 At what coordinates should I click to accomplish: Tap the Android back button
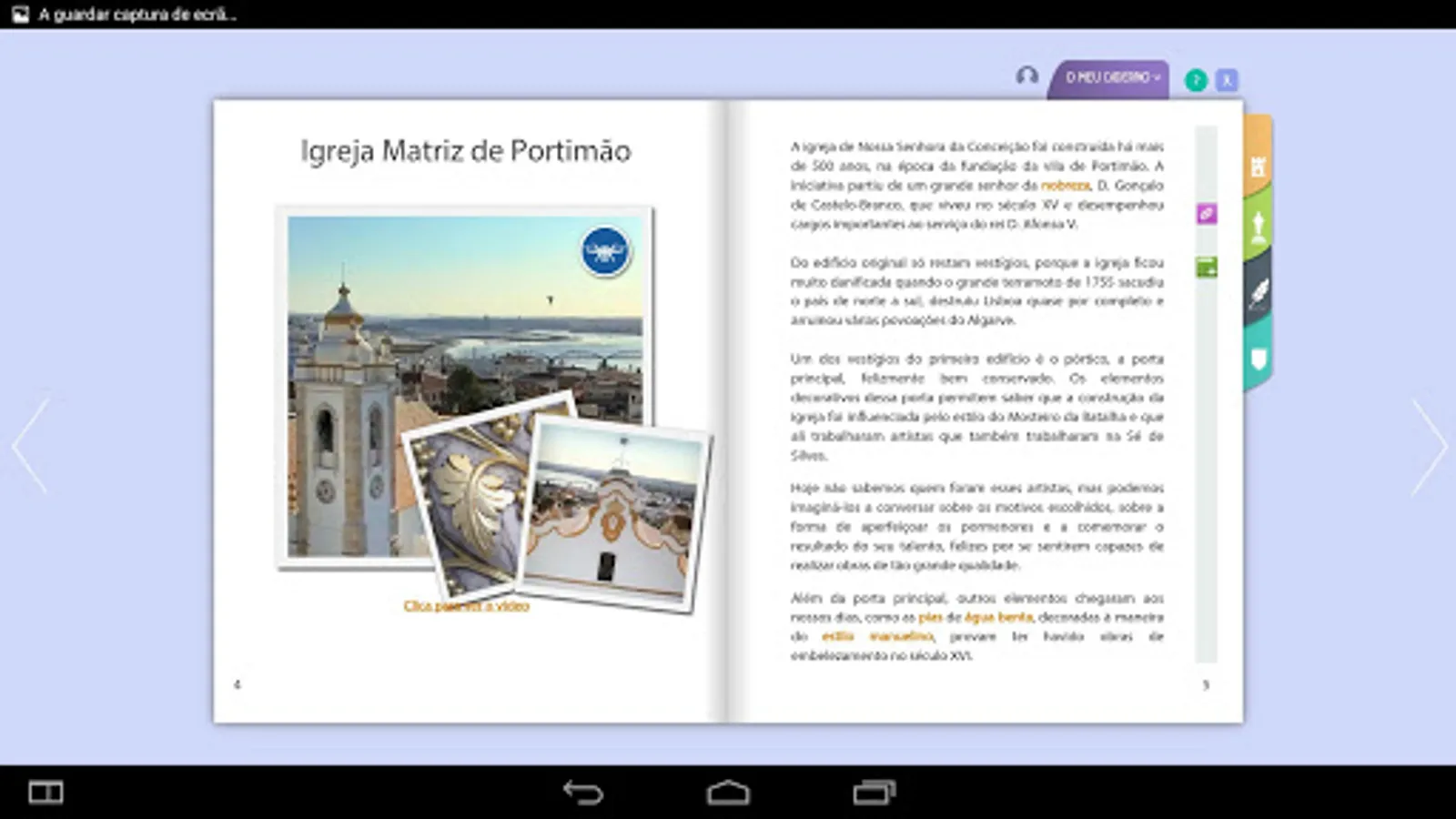point(583,793)
